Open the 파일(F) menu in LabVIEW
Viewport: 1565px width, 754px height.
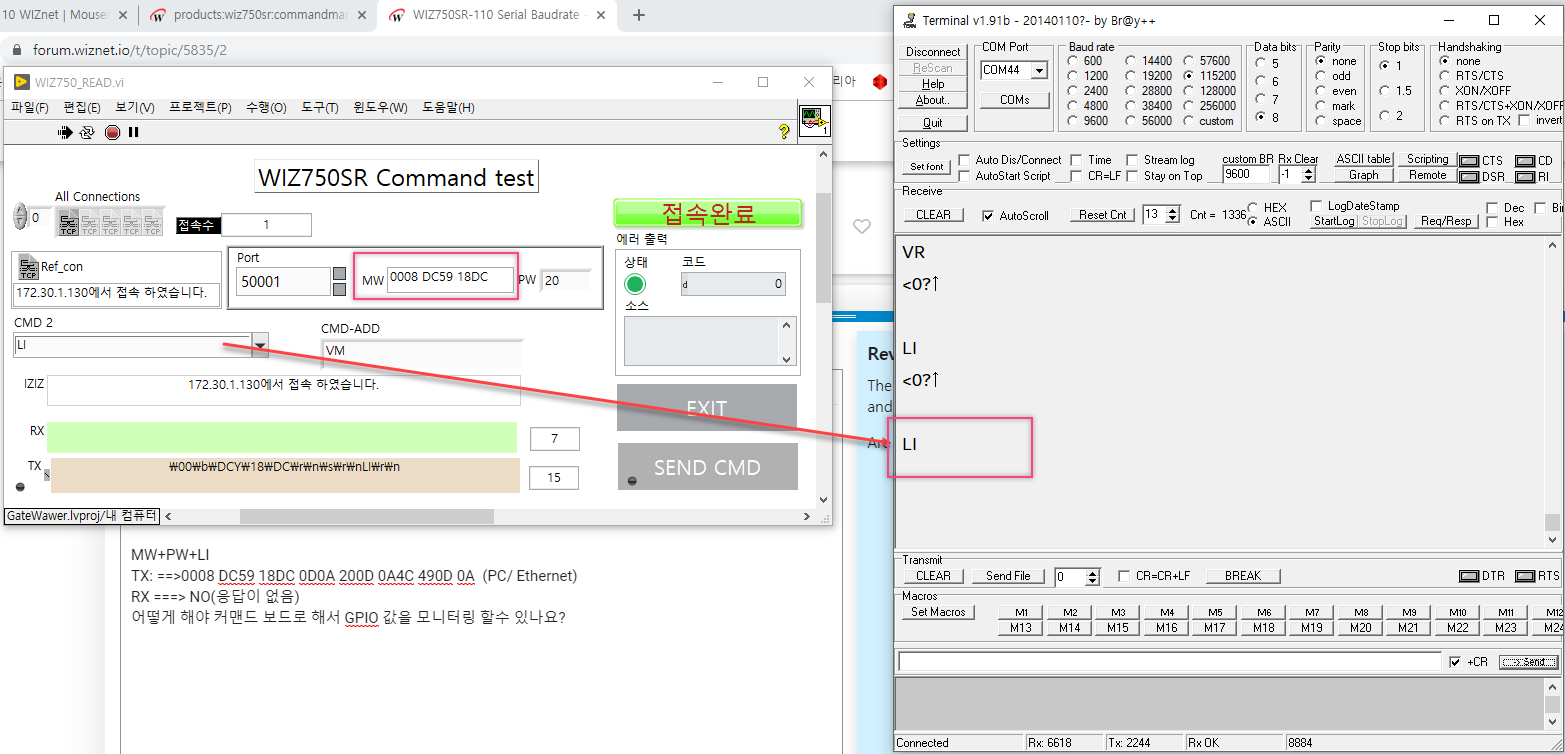click(x=30, y=107)
